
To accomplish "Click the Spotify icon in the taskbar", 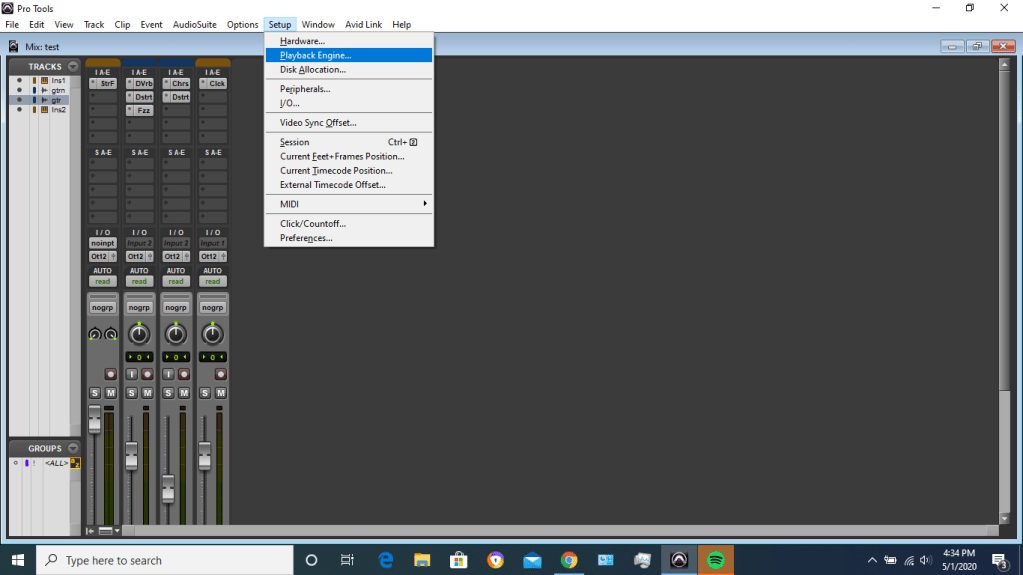I will [715, 560].
